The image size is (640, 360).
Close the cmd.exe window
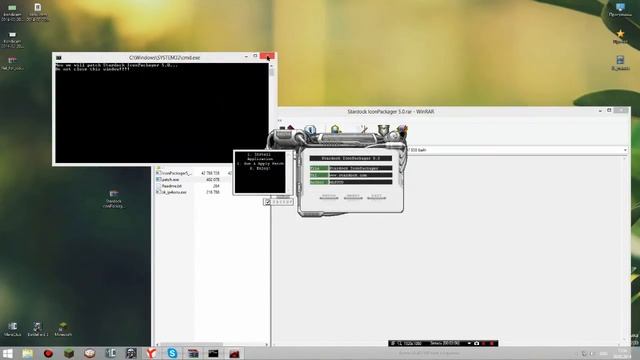(267, 56)
